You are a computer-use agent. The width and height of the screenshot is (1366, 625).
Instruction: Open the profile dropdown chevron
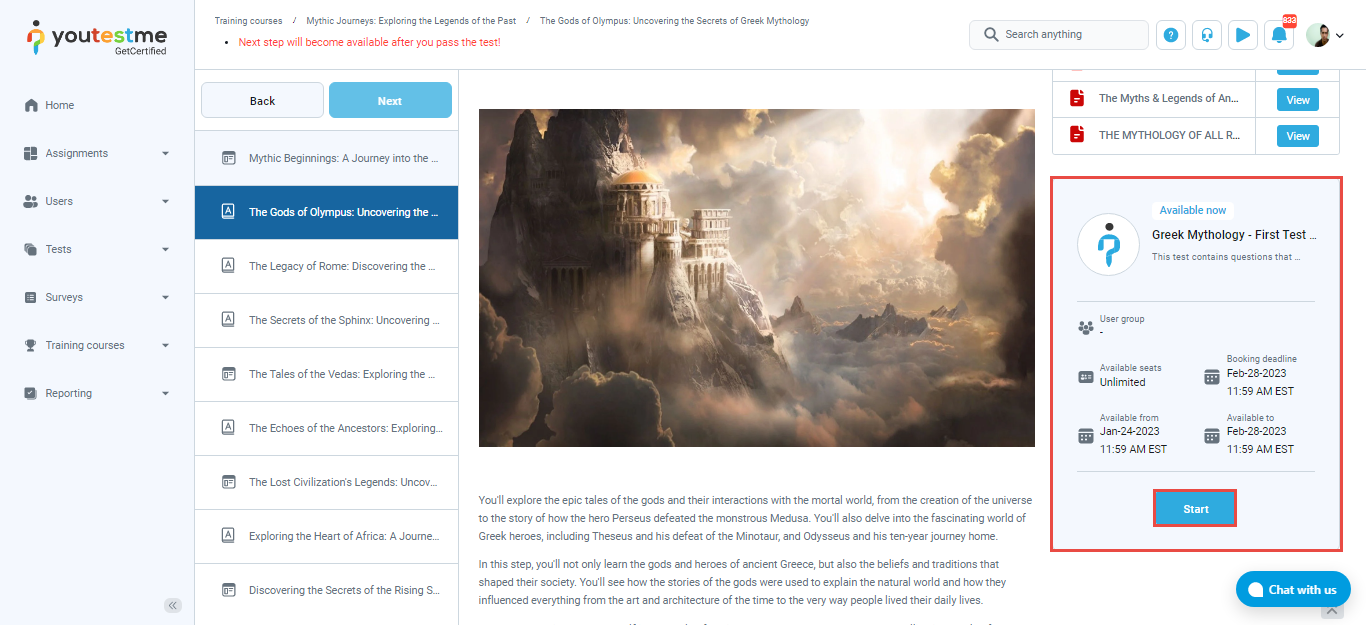(1339, 36)
